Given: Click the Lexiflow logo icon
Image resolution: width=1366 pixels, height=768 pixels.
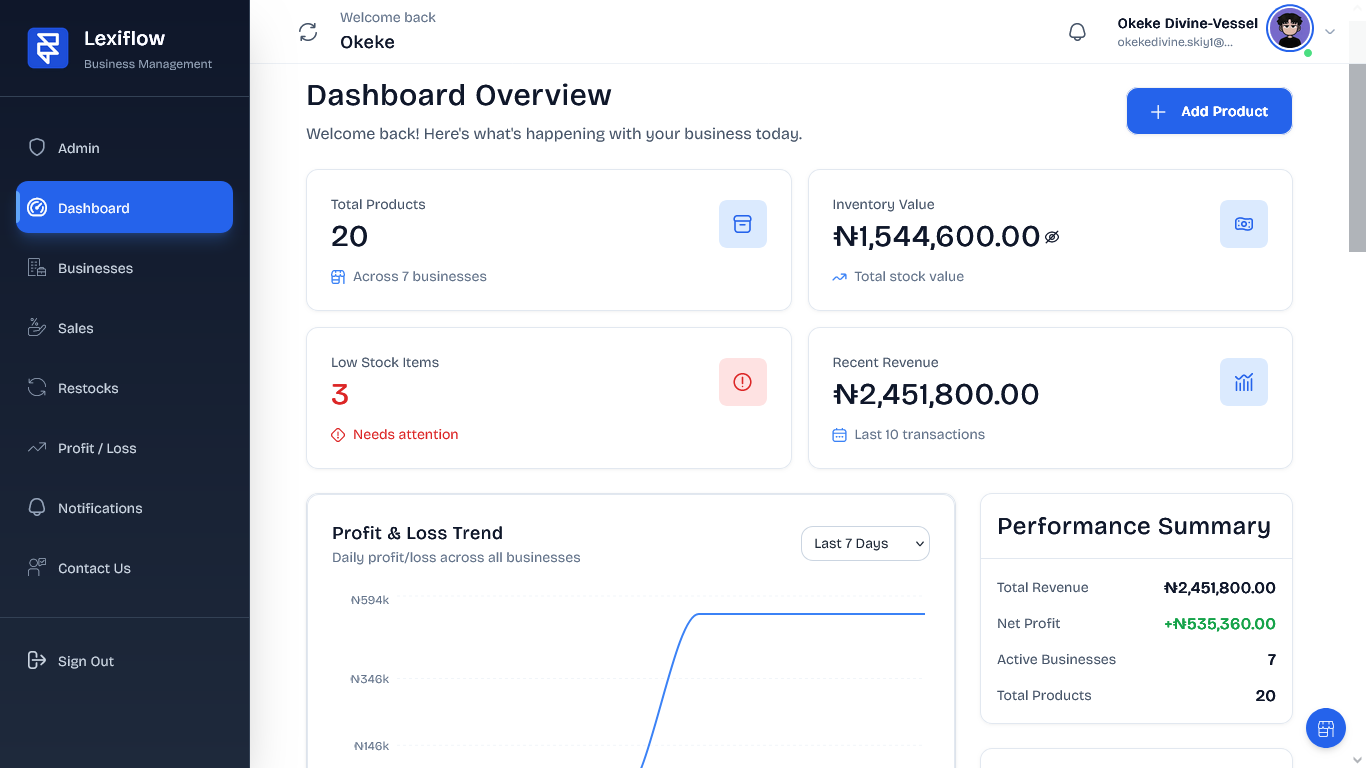Looking at the screenshot, I should [48, 48].
